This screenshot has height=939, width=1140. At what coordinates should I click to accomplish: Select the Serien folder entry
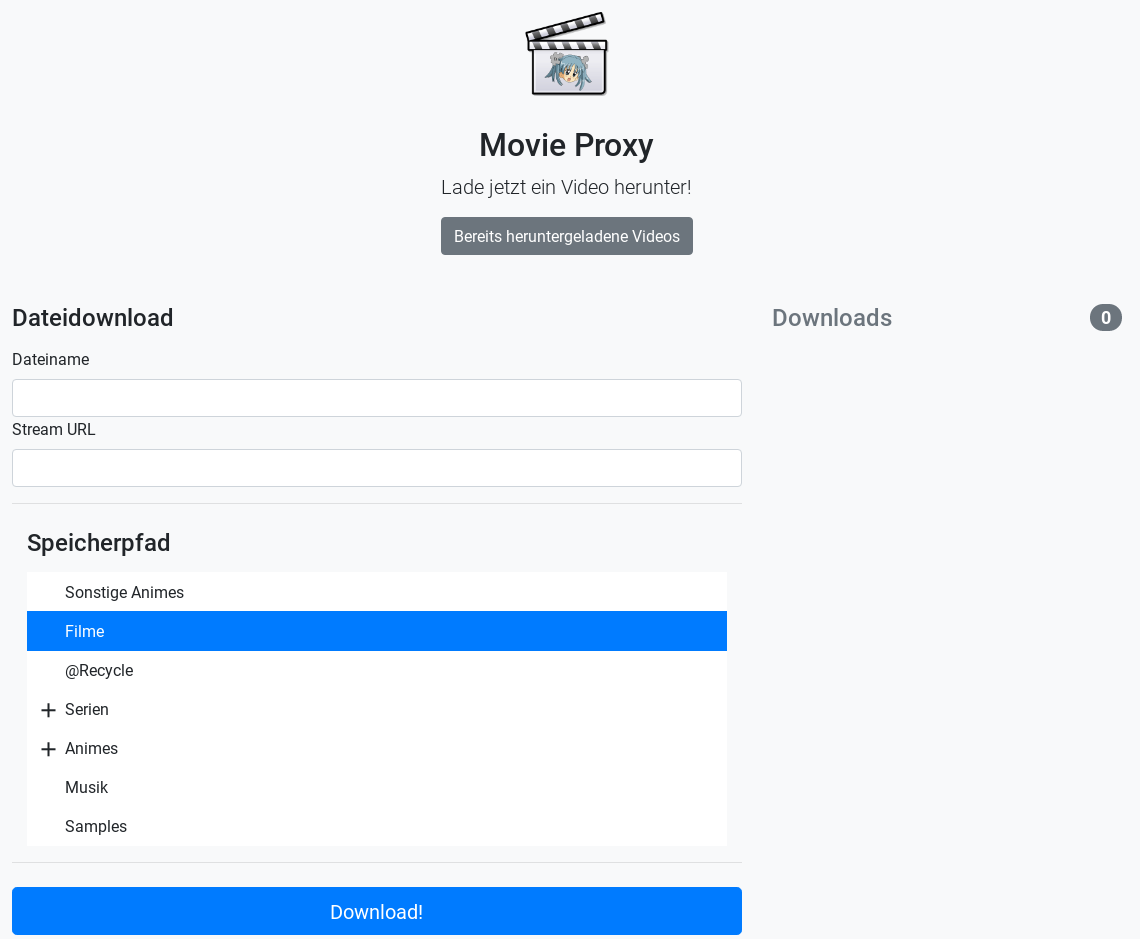(x=377, y=710)
